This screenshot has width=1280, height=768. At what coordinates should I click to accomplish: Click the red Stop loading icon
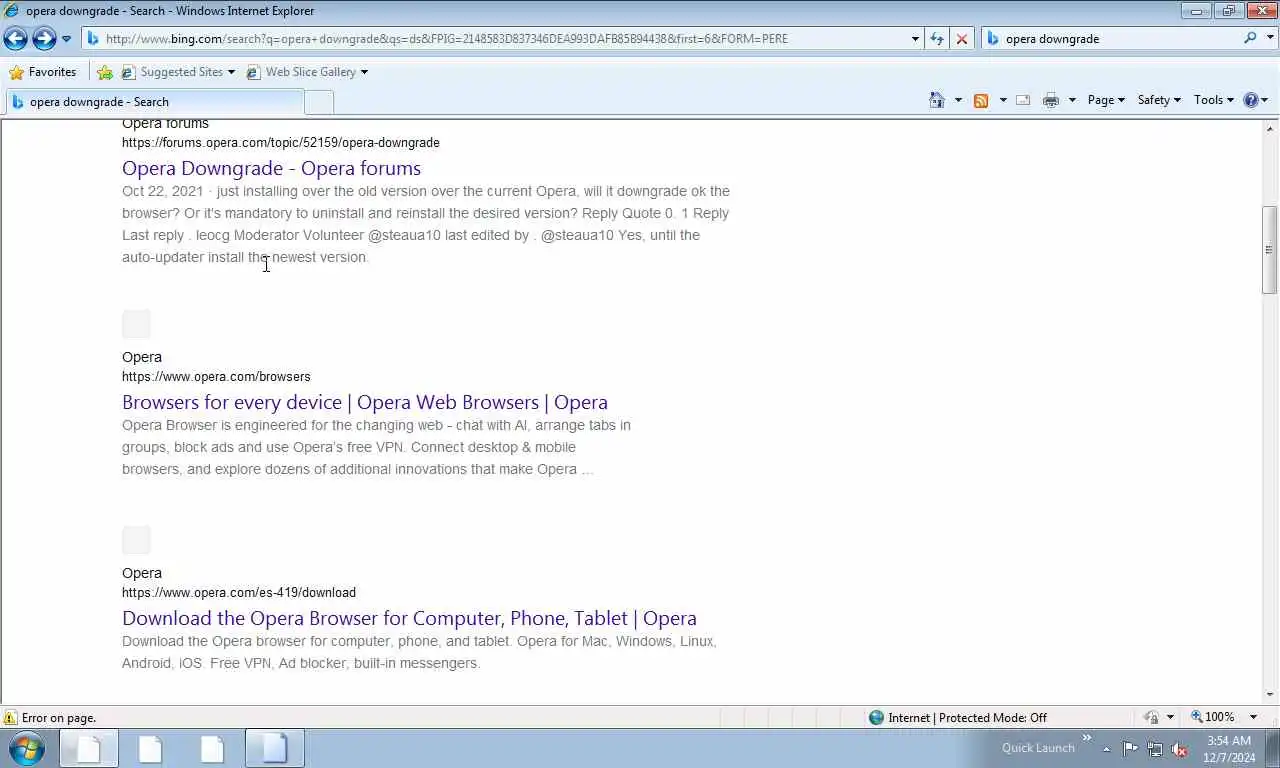pos(962,38)
